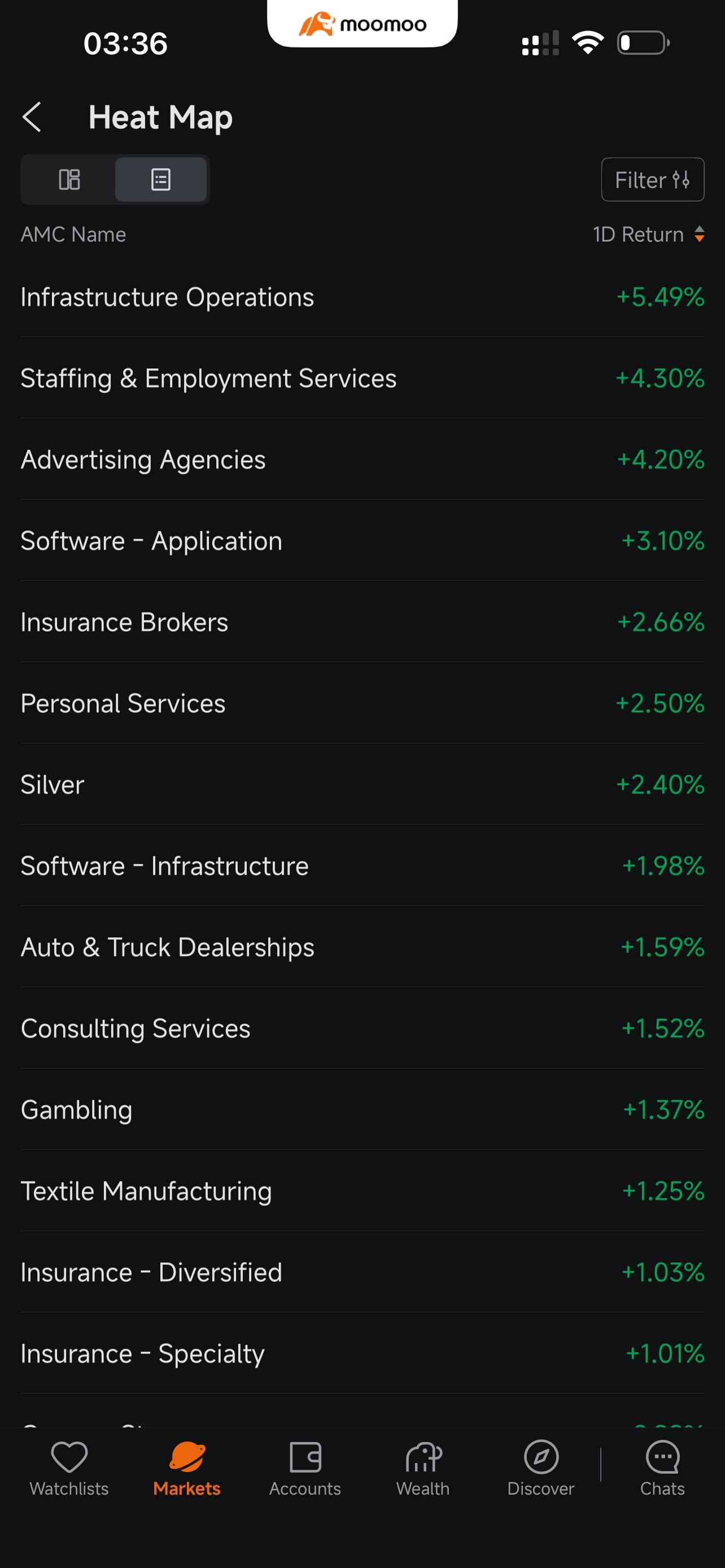The width and height of the screenshot is (725, 1568).
Task: Open Infrastructure Operations industry row
Action: pos(362,297)
